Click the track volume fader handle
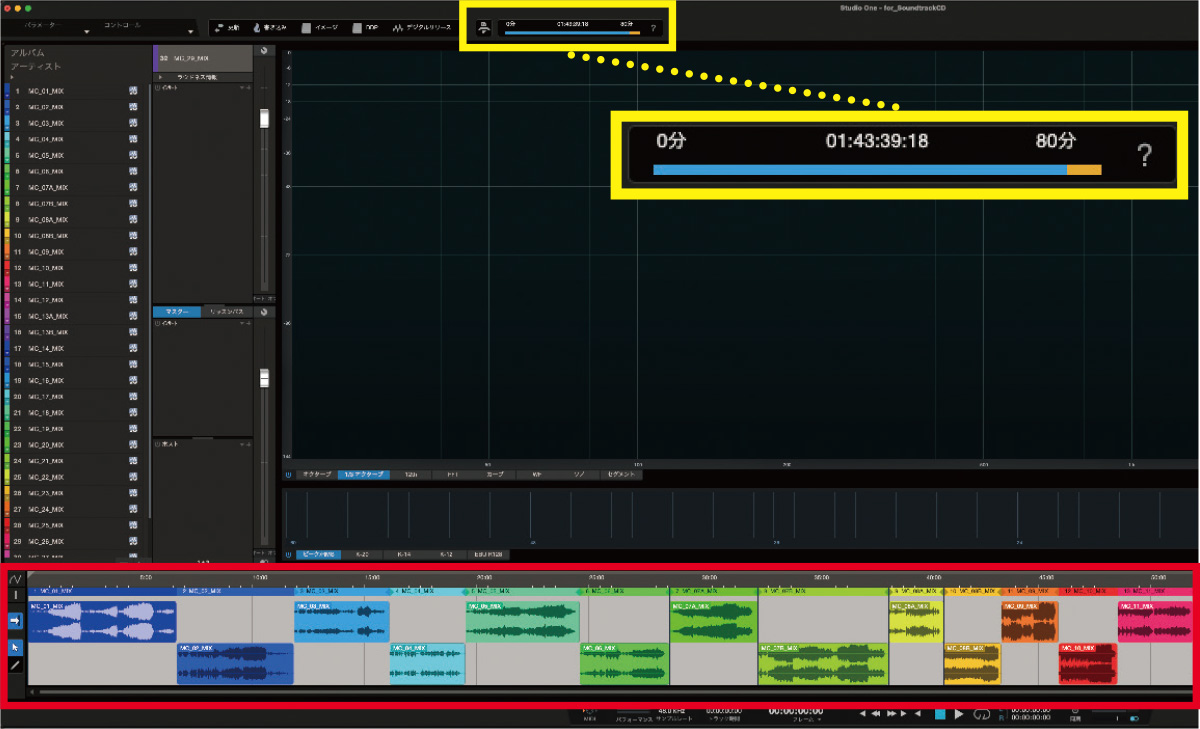This screenshot has height=729, width=1200. (264, 119)
